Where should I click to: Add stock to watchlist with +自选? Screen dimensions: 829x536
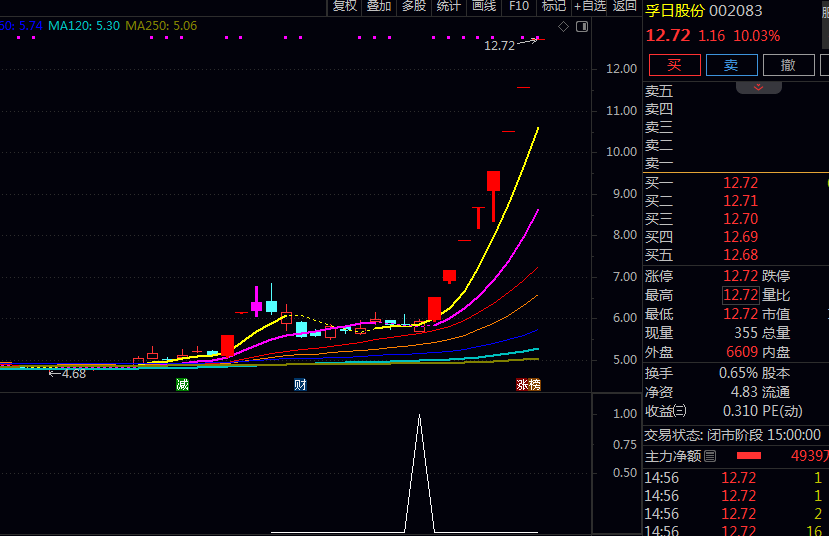590,7
